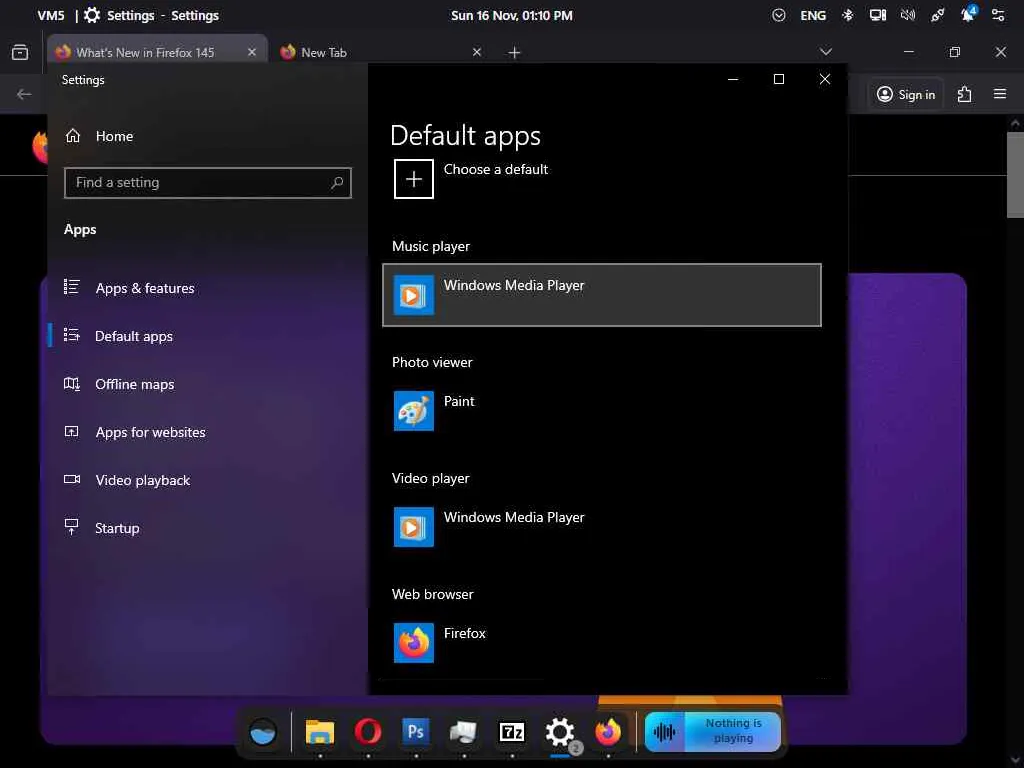Open File Explorer from the dock

pos(320,732)
